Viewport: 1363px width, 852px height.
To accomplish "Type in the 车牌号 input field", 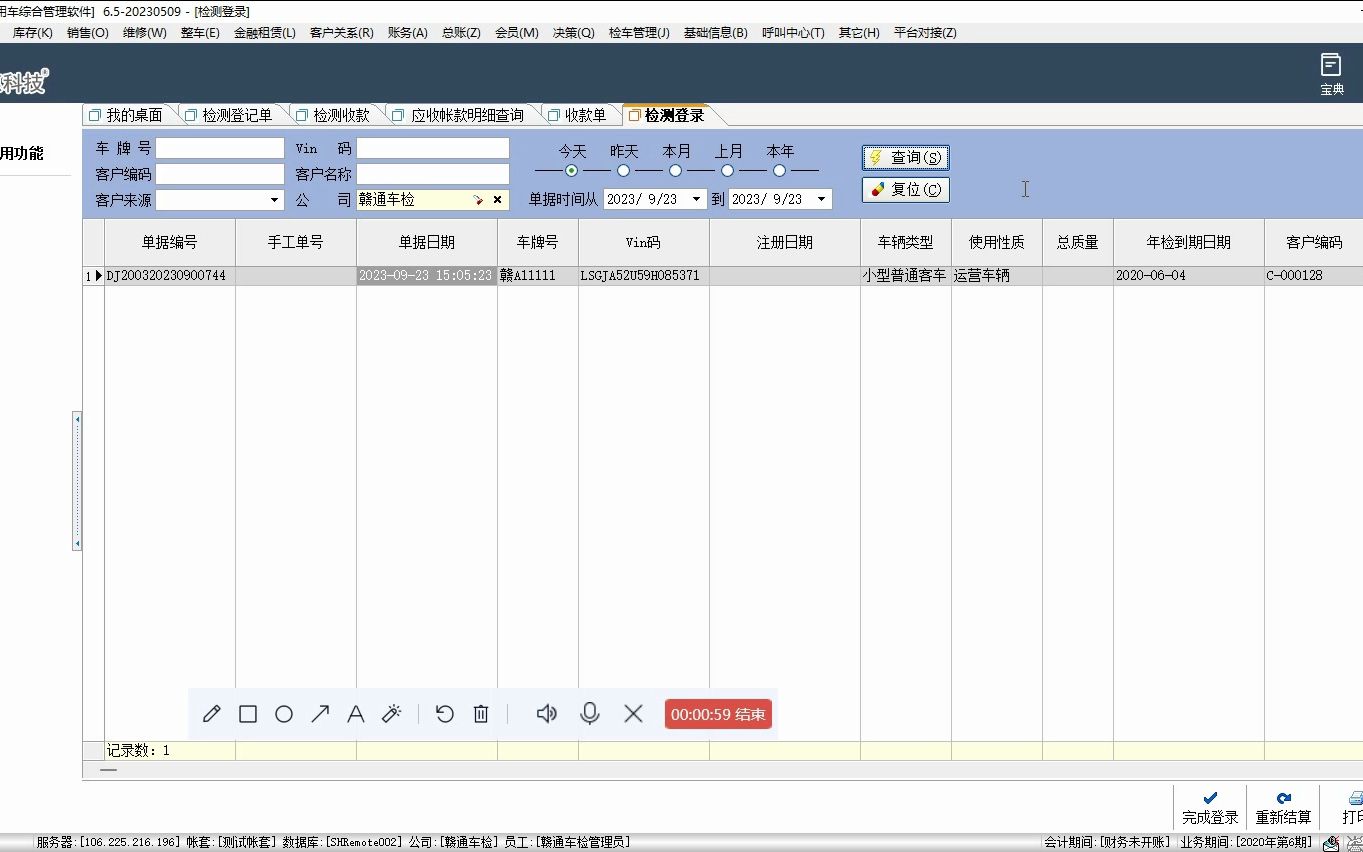I will (x=220, y=147).
